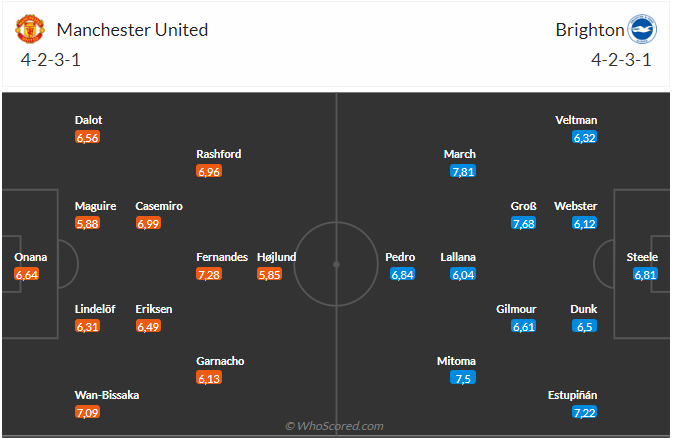Click the Brighton club crest
Viewport: 677px width, 438px height.
point(641,29)
